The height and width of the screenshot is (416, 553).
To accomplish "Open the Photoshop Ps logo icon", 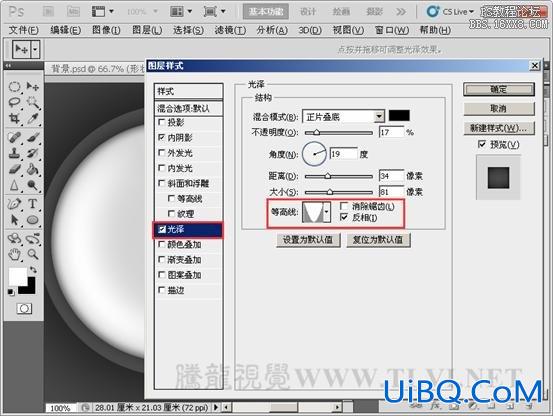I will [x=16, y=12].
